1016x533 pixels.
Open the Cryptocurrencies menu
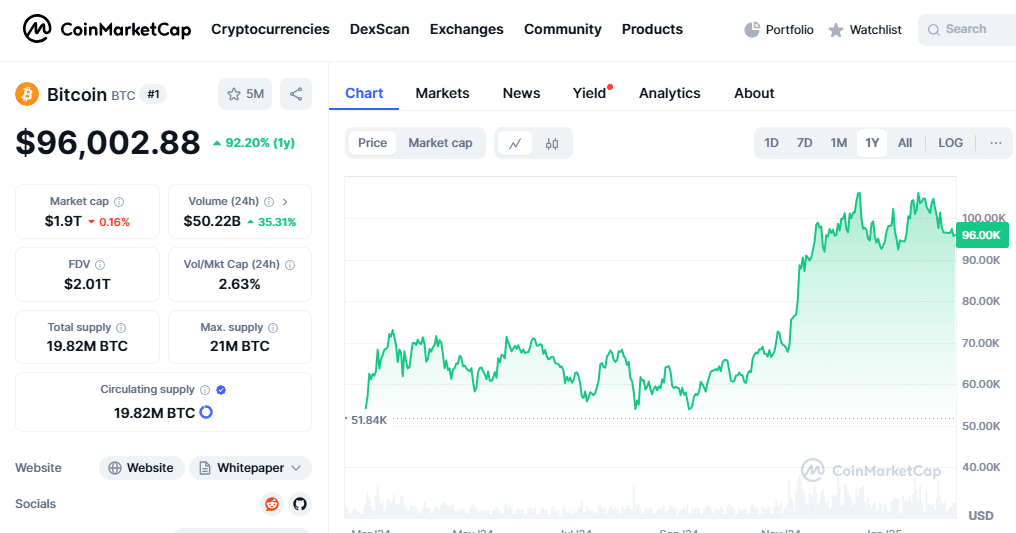270,29
